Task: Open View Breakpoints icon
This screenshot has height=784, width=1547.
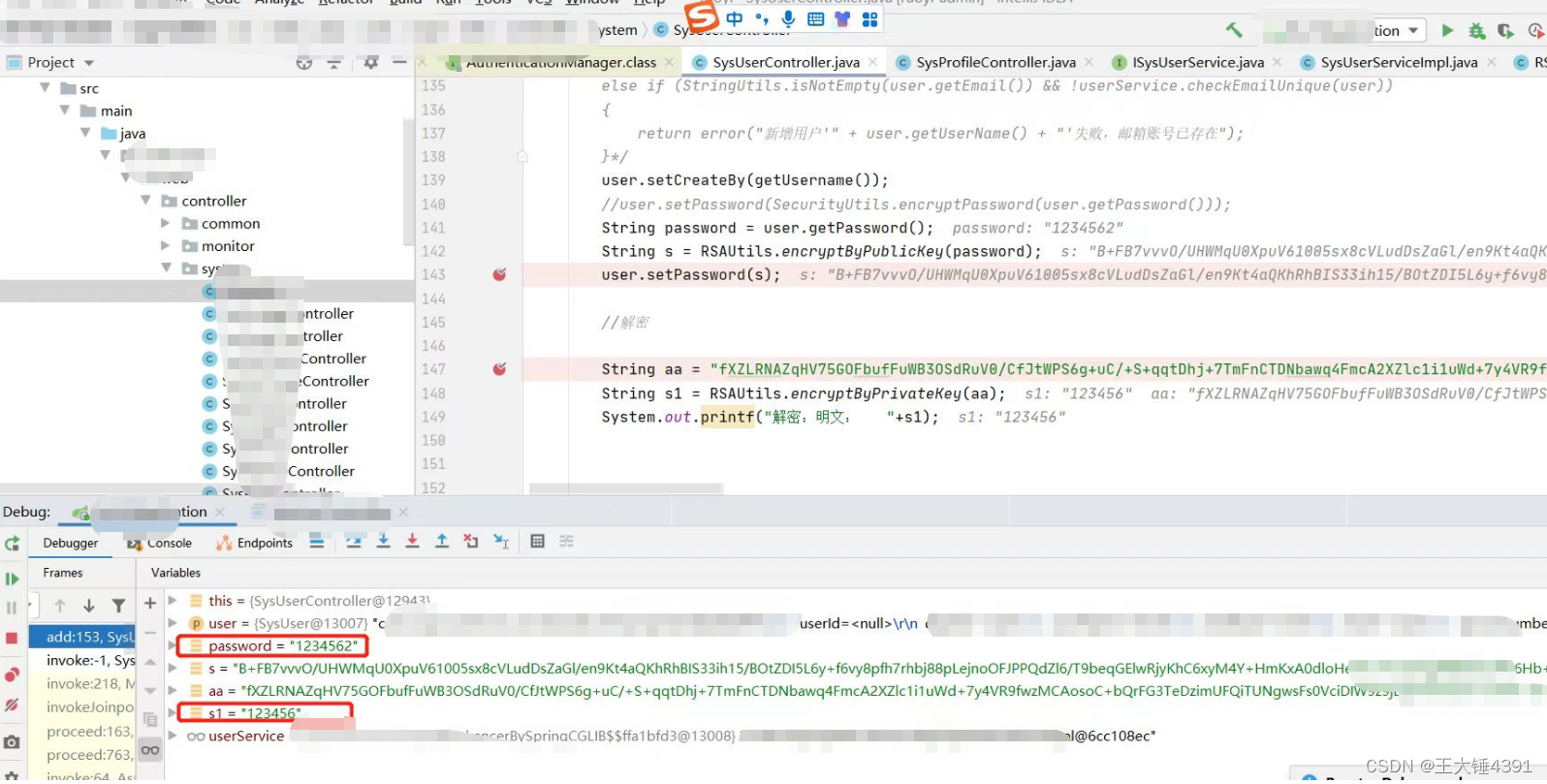Action: pos(12,674)
